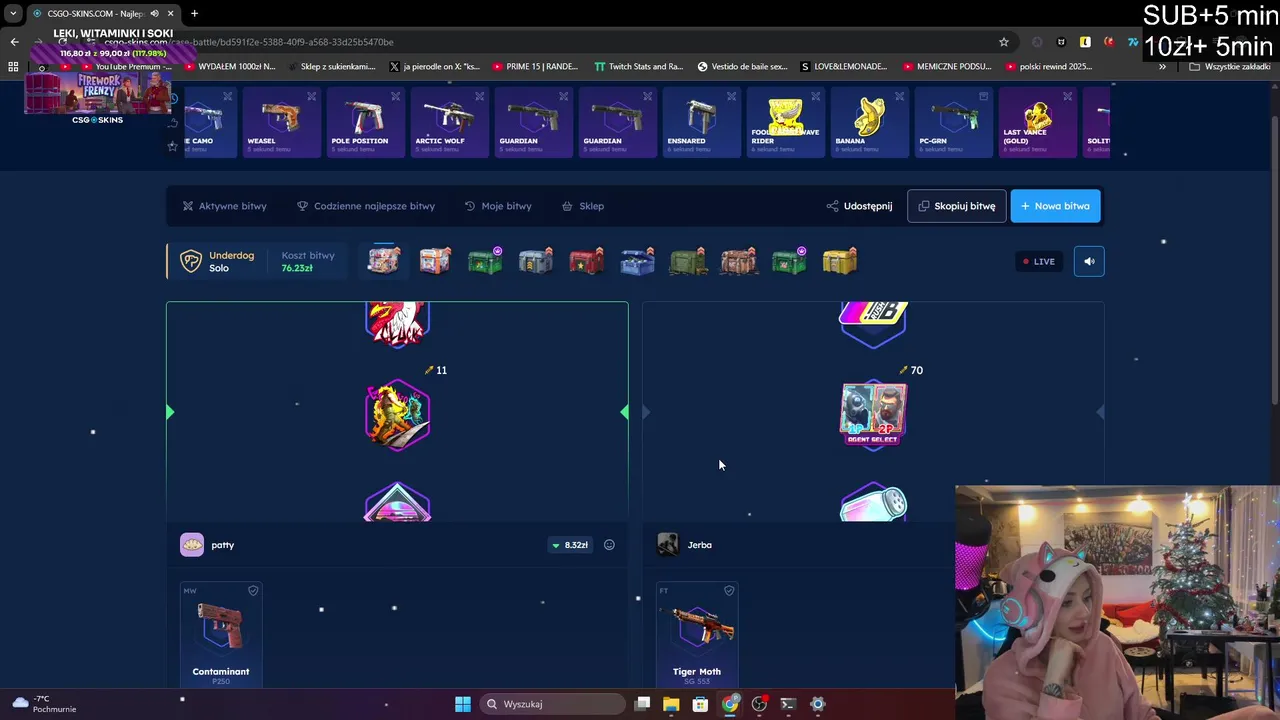The width and height of the screenshot is (1280, 720).
Task: Open the LAST VANCE (GOLD) drop card
Action: pyautogui.click(x=1037, y=123)
